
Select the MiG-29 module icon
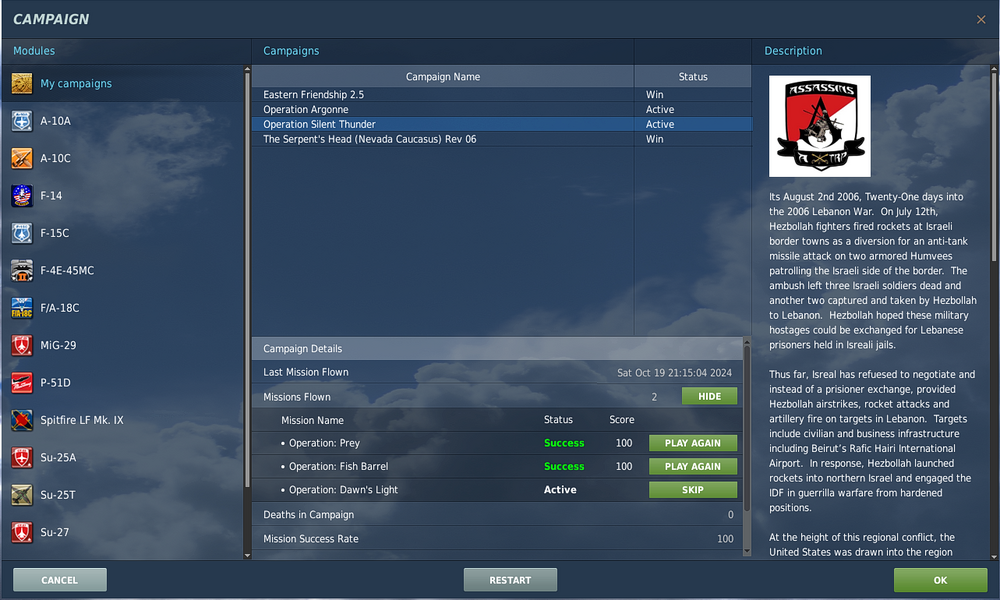click(x=22, y=346)
